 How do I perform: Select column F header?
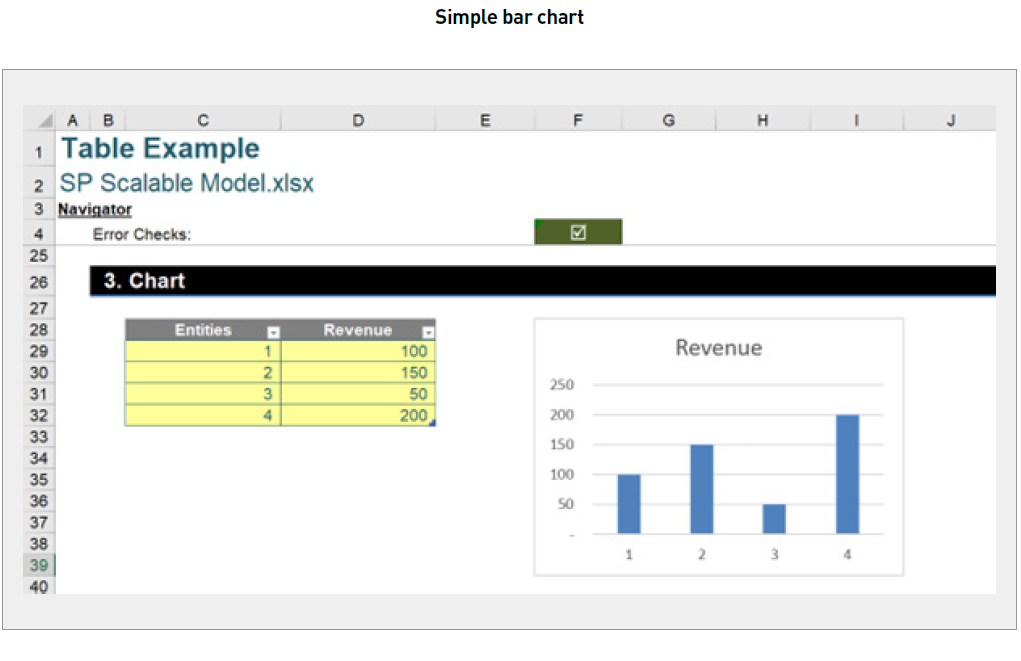tap(577, 119)
